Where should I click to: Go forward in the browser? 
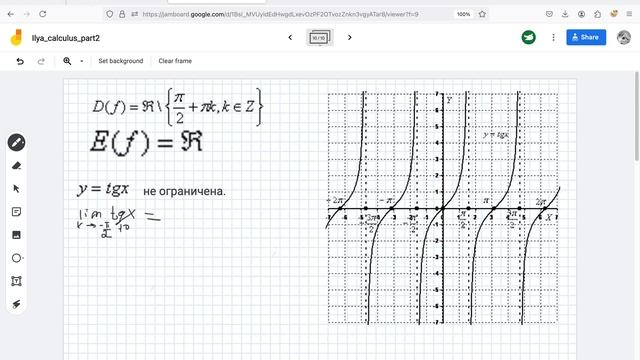27,14
